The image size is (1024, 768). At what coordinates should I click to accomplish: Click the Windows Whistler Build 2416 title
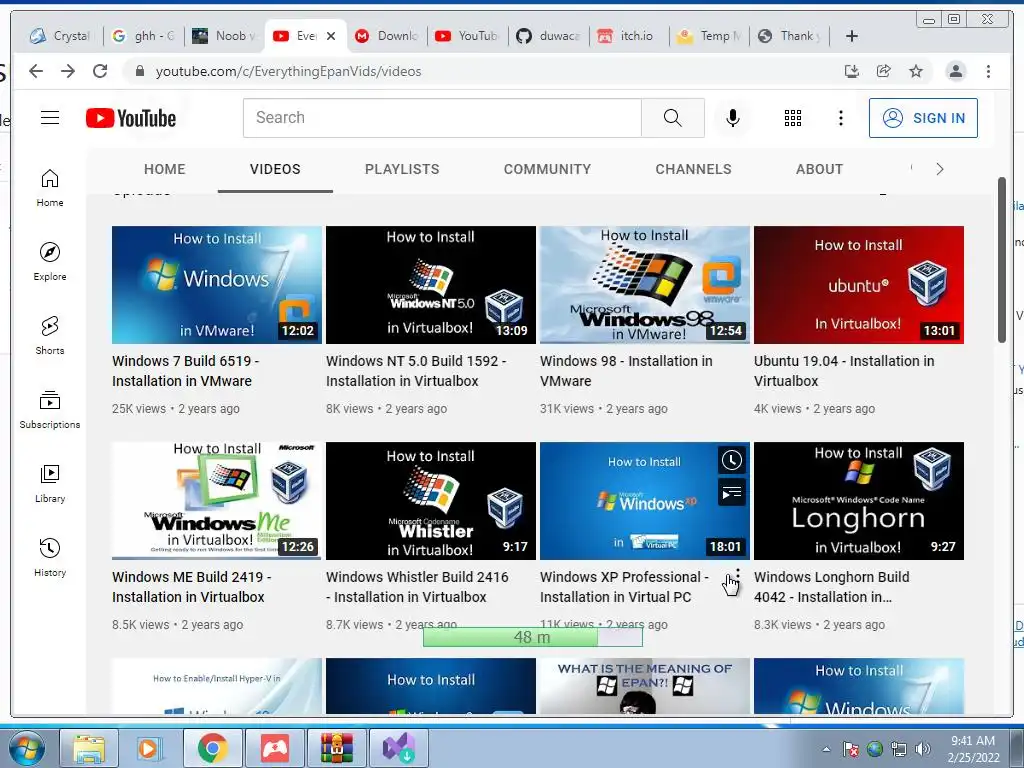[417, 586]
